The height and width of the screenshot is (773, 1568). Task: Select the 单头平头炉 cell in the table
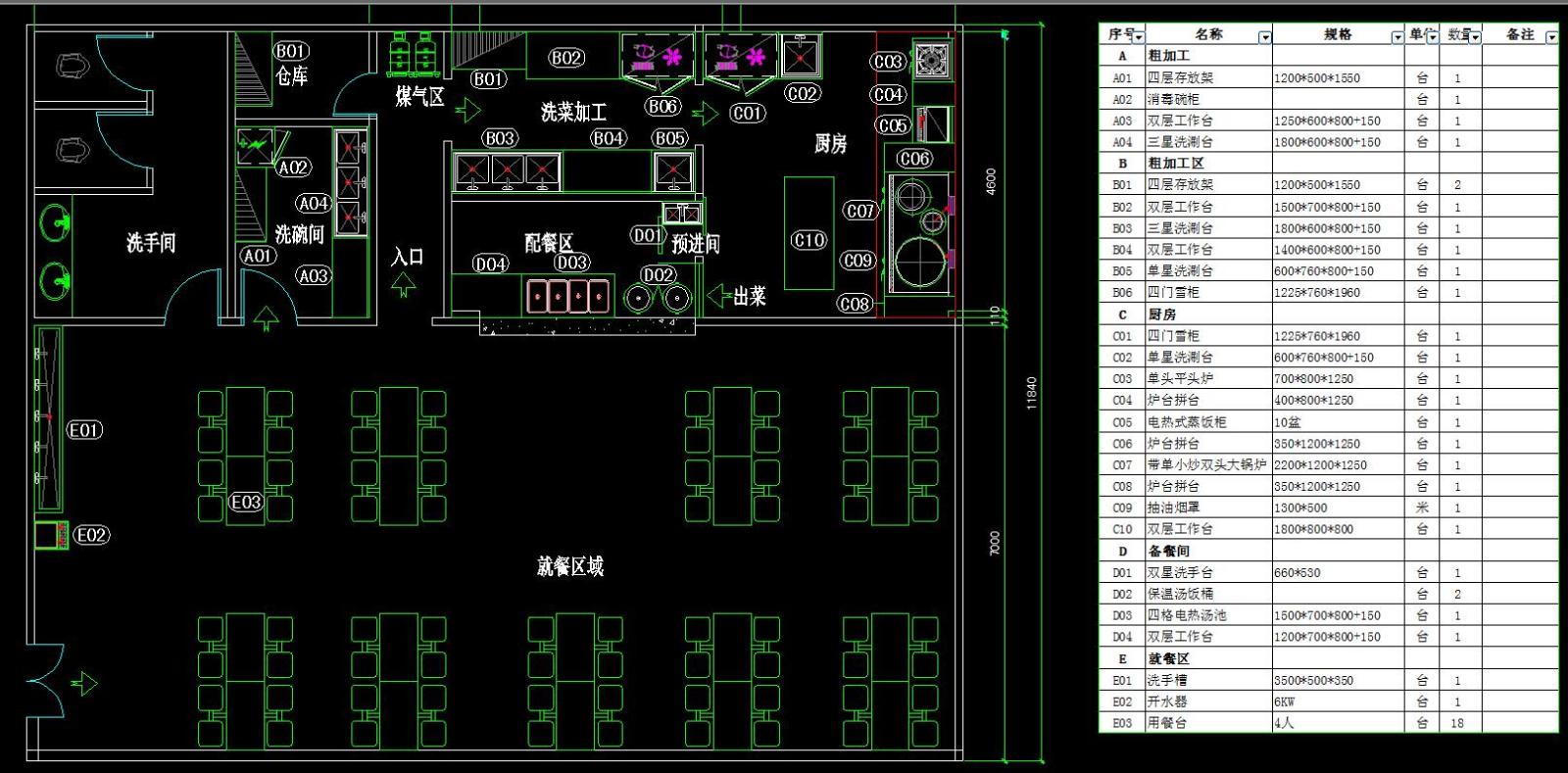pyautogui.click(x=1209, y=378)
